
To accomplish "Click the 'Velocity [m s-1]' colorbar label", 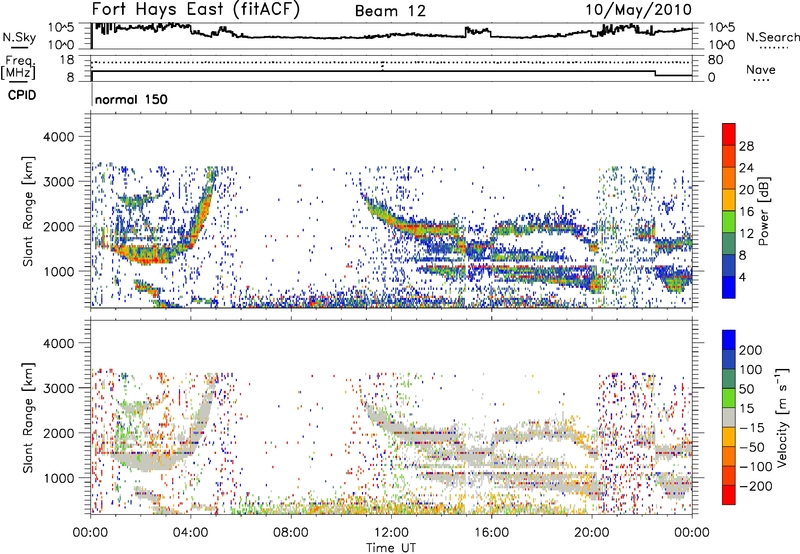I will tap(782, 417).
